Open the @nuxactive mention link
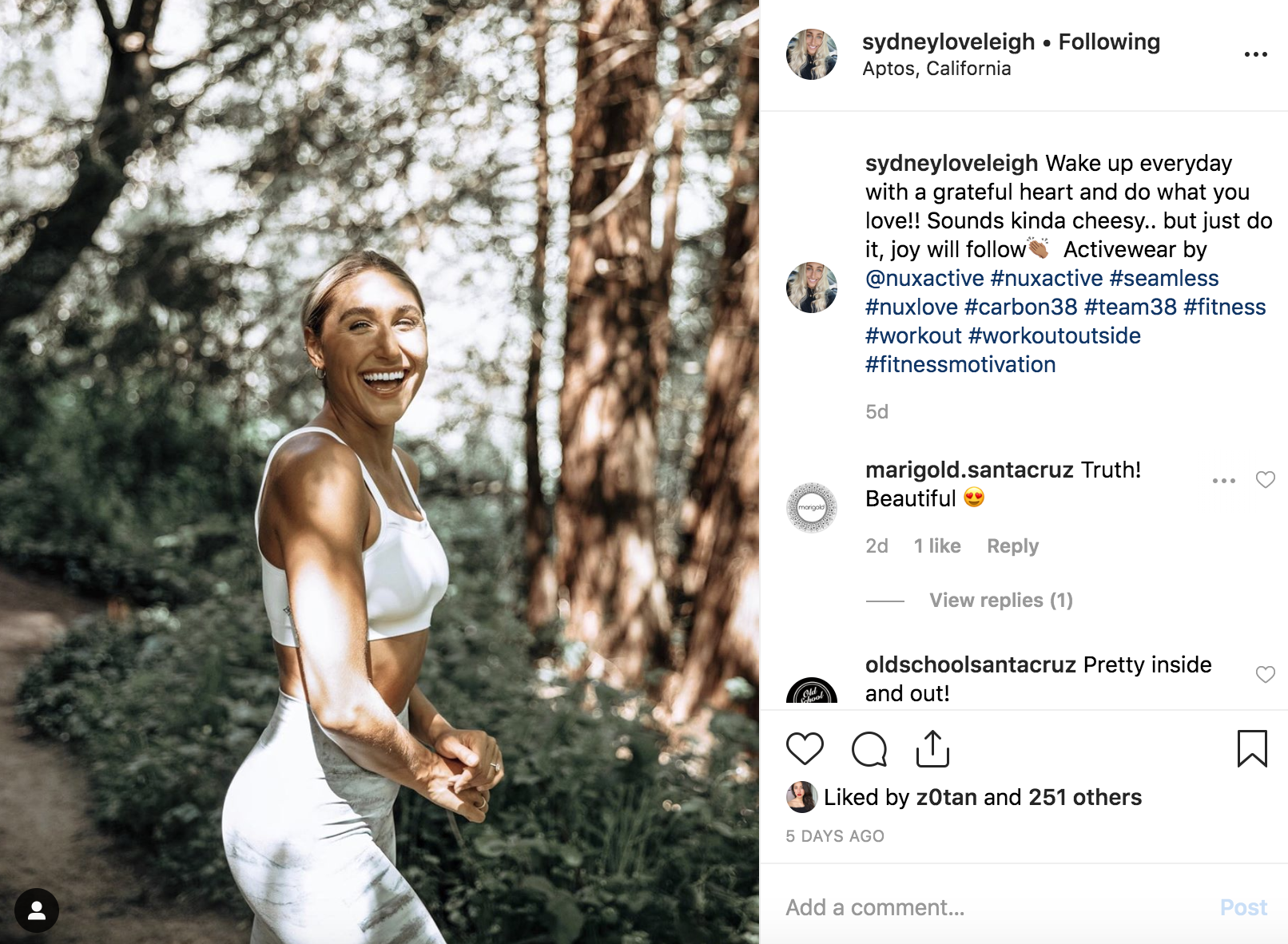This screenshot has height=944, width=1288. (x=924, y=279)
